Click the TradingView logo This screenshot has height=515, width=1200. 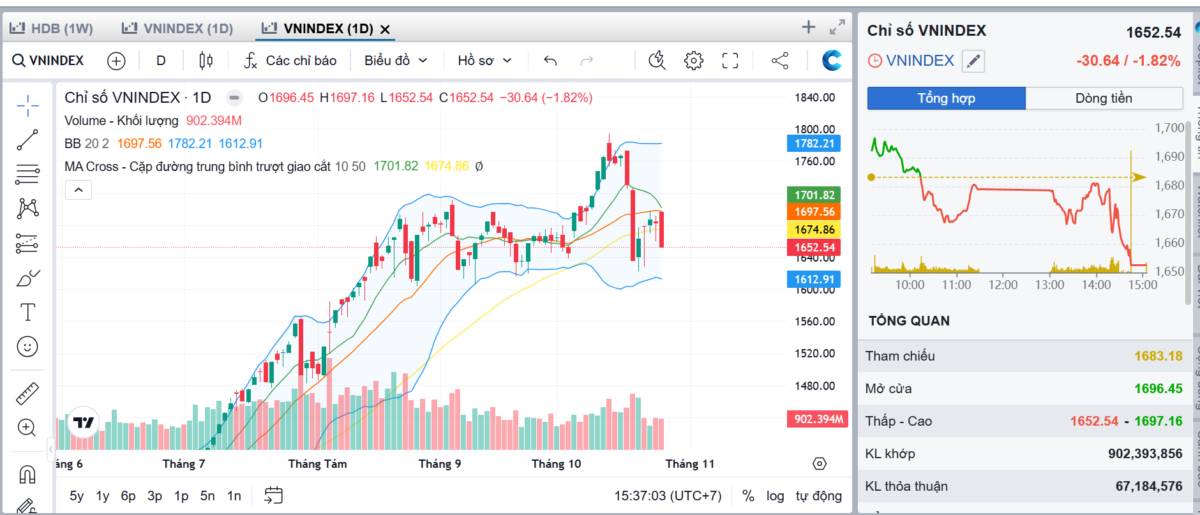click(x=84, y=423)
